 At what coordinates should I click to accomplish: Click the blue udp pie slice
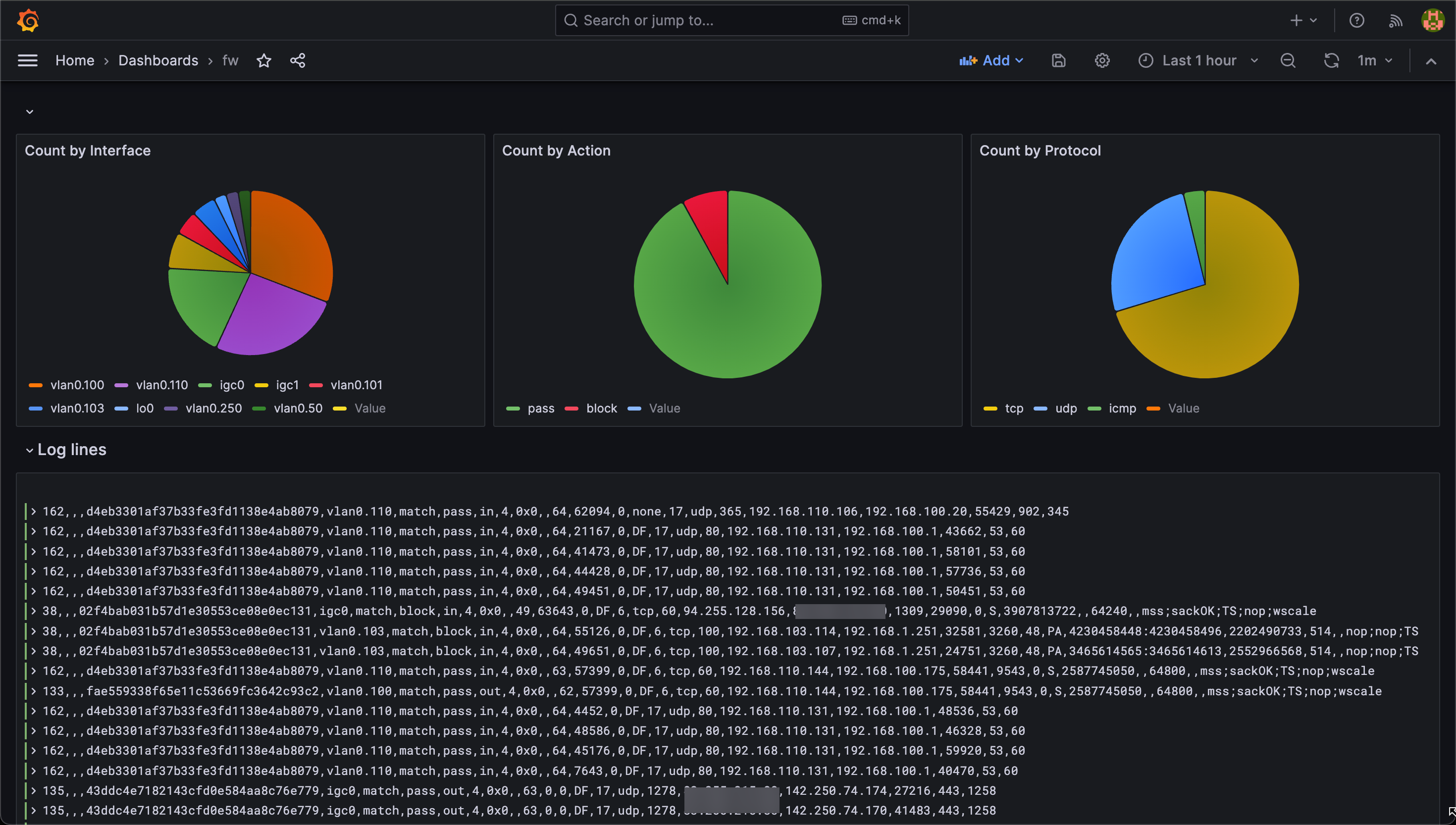tap(1156, 255)
